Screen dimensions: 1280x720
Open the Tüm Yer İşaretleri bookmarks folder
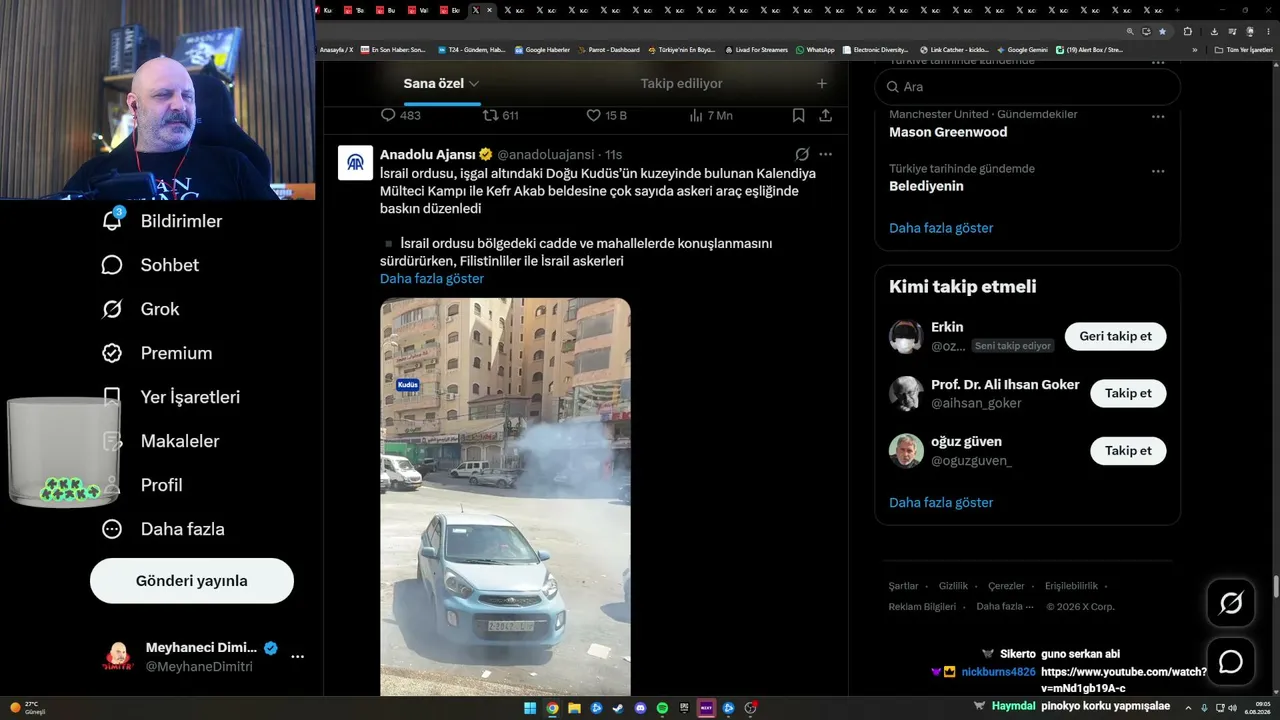click(1243, 49)
